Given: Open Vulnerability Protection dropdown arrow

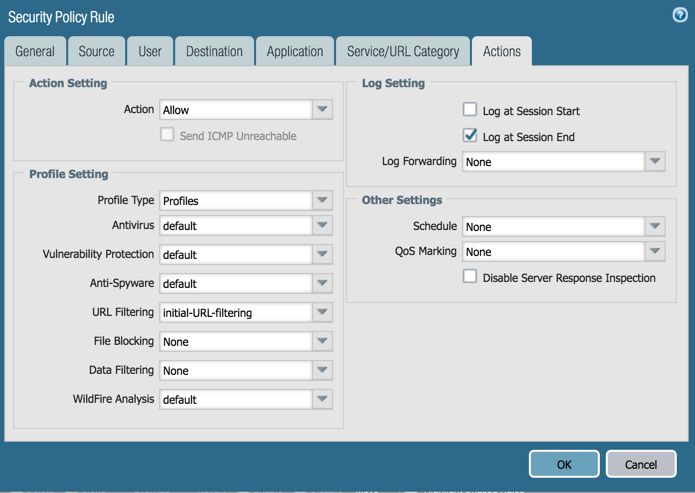Looking at the screenshot, I should (x=322, y=254).
